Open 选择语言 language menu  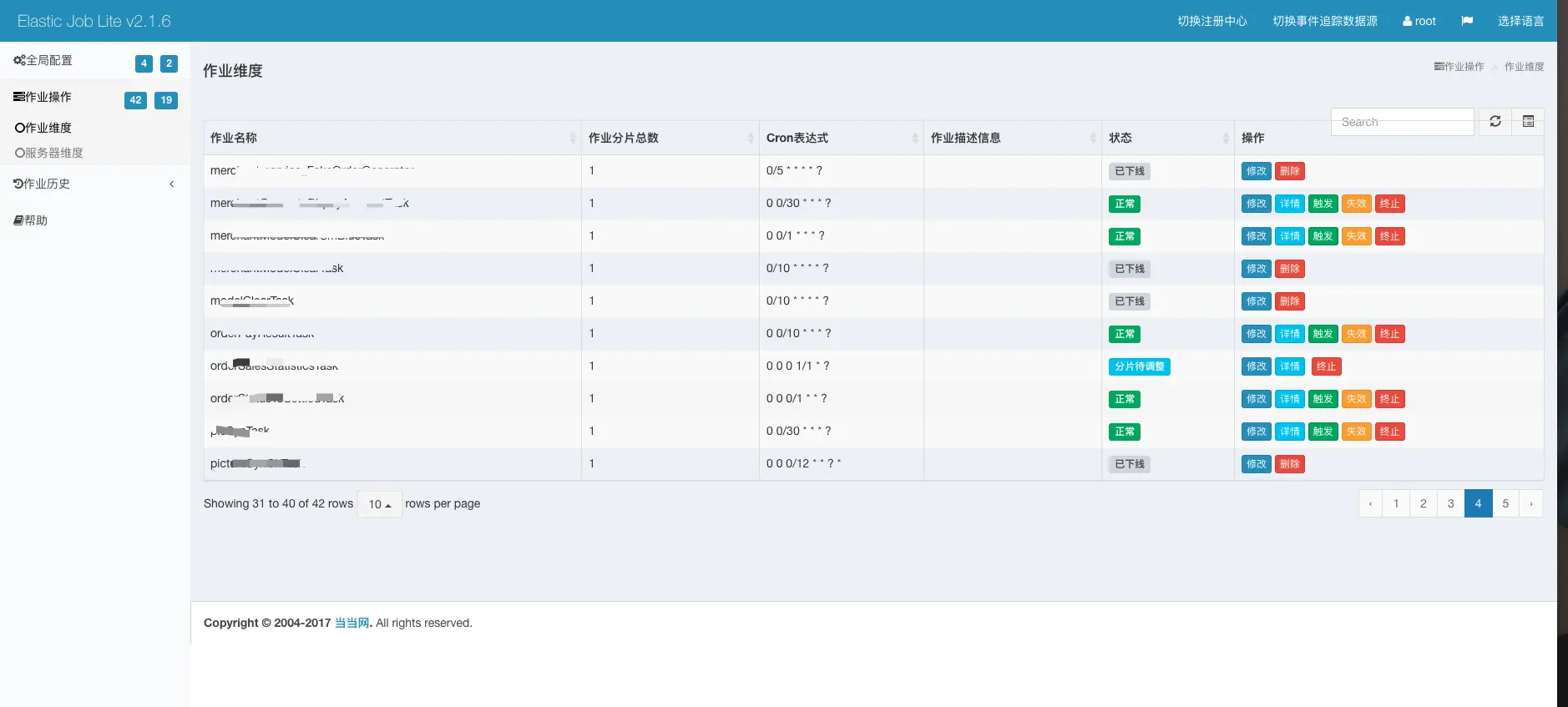[1520, 21]
